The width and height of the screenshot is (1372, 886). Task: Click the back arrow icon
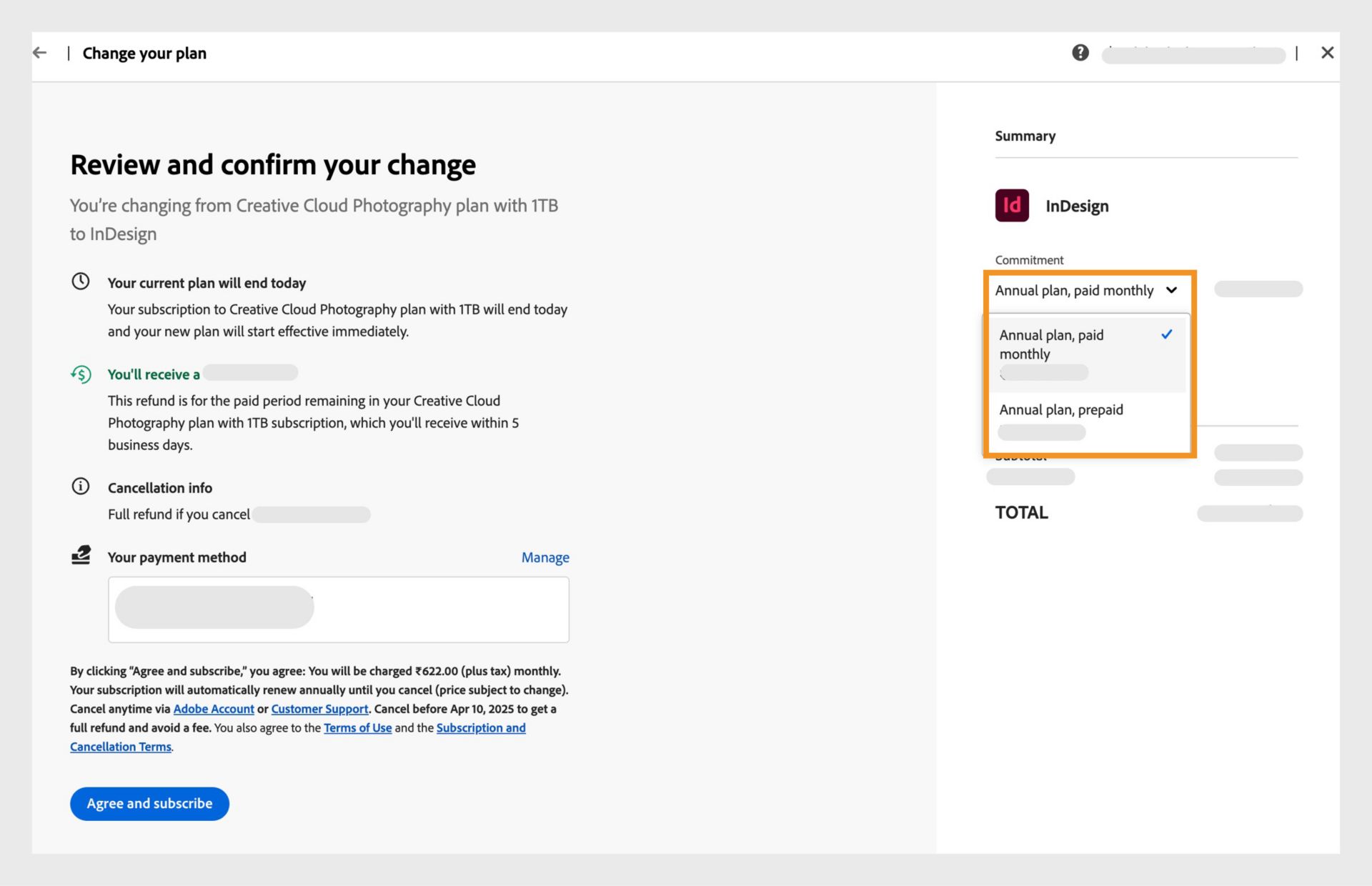click(40, 53)
